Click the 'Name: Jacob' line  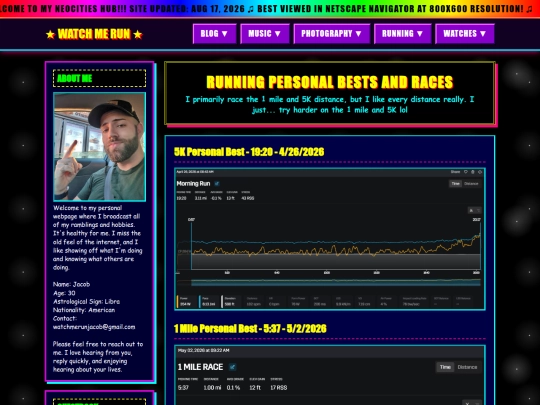pyautogui.click(x=71, y=284)
